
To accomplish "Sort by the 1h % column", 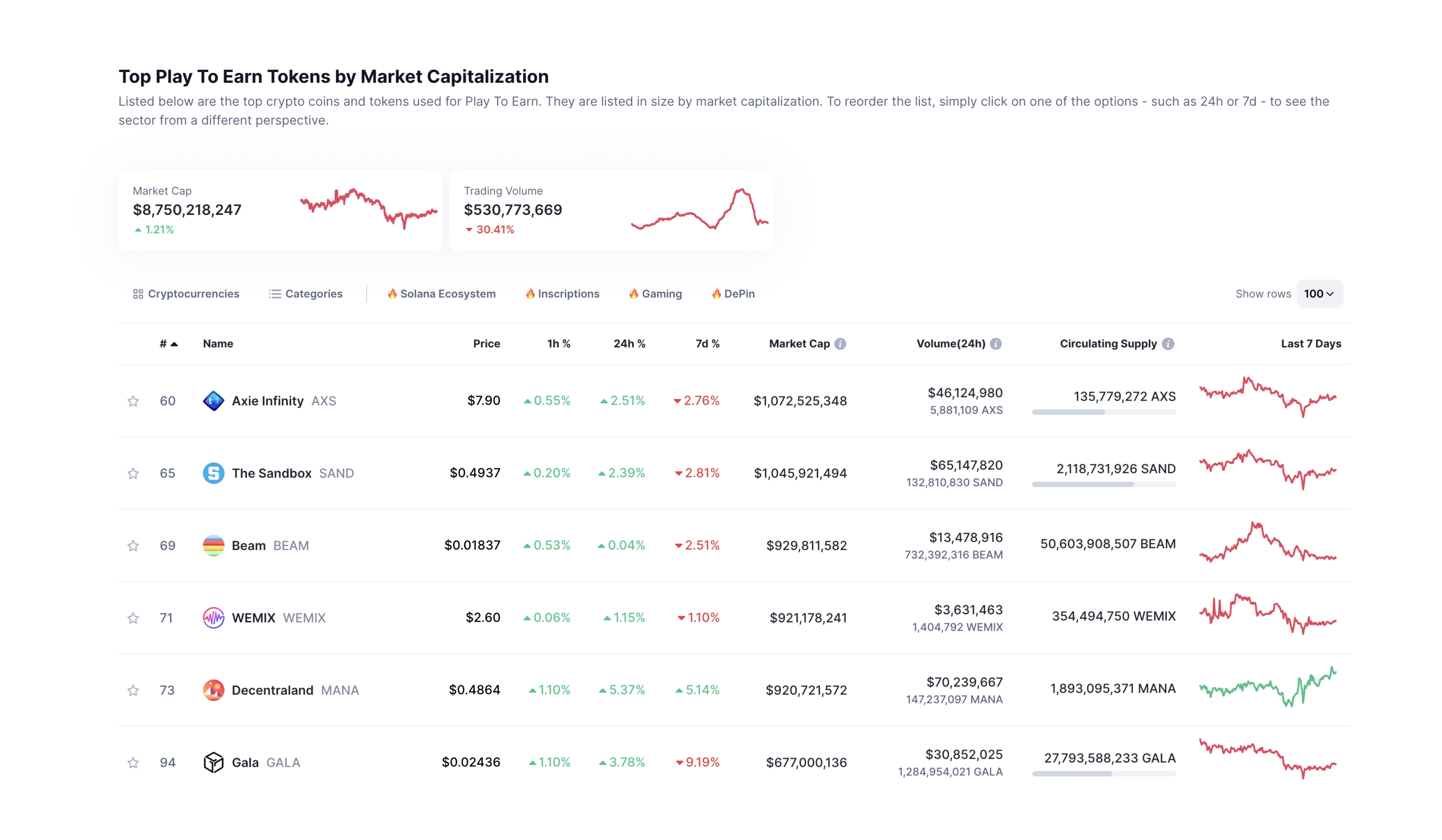I will [559, 344].
